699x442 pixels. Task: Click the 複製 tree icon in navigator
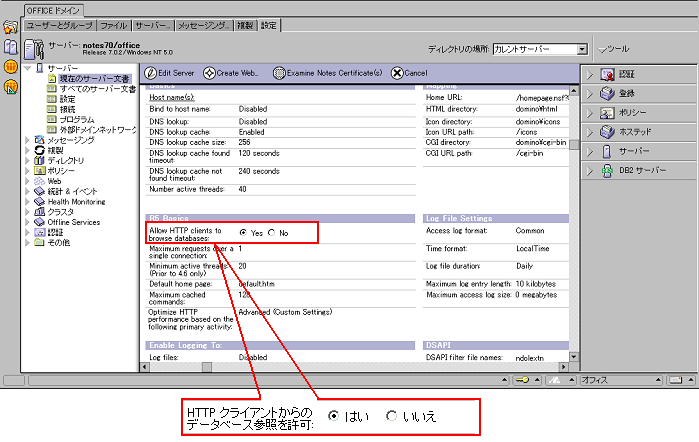pos(39,150)
